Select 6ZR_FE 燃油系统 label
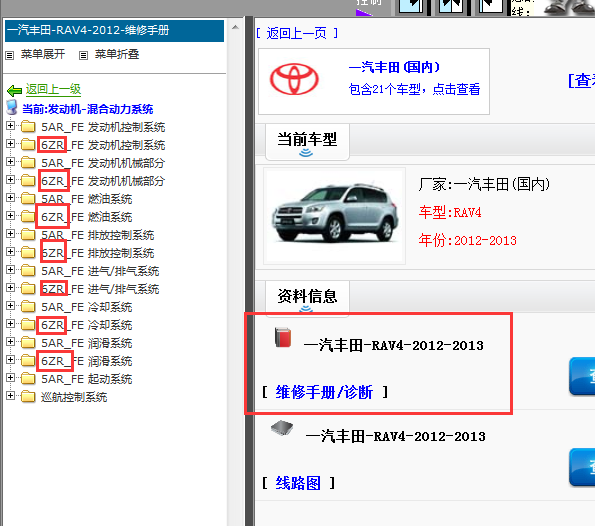Viewport: 595px width, 526px height. pos(87,217)
